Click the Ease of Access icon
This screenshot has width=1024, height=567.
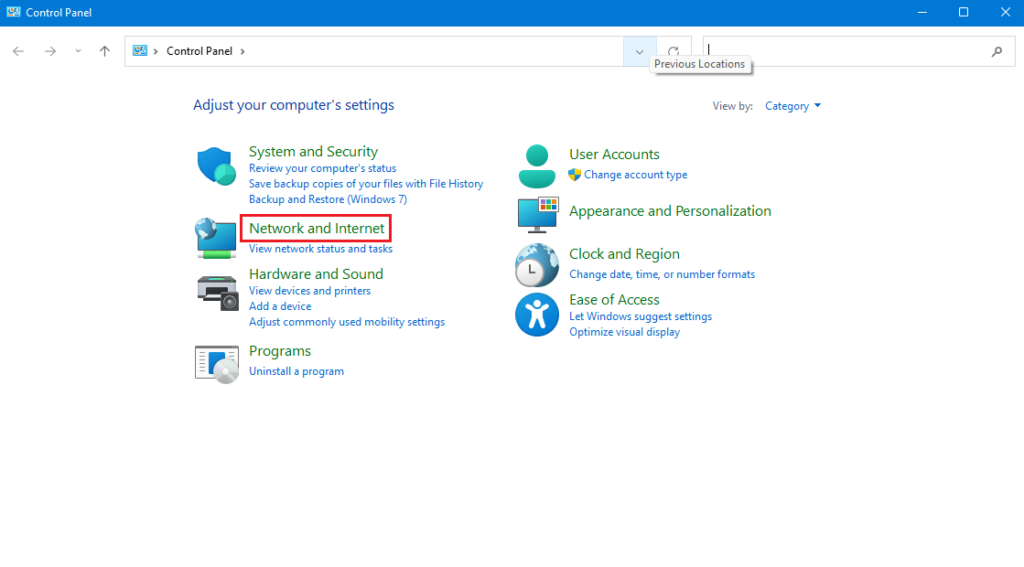(x=537, y=314)
